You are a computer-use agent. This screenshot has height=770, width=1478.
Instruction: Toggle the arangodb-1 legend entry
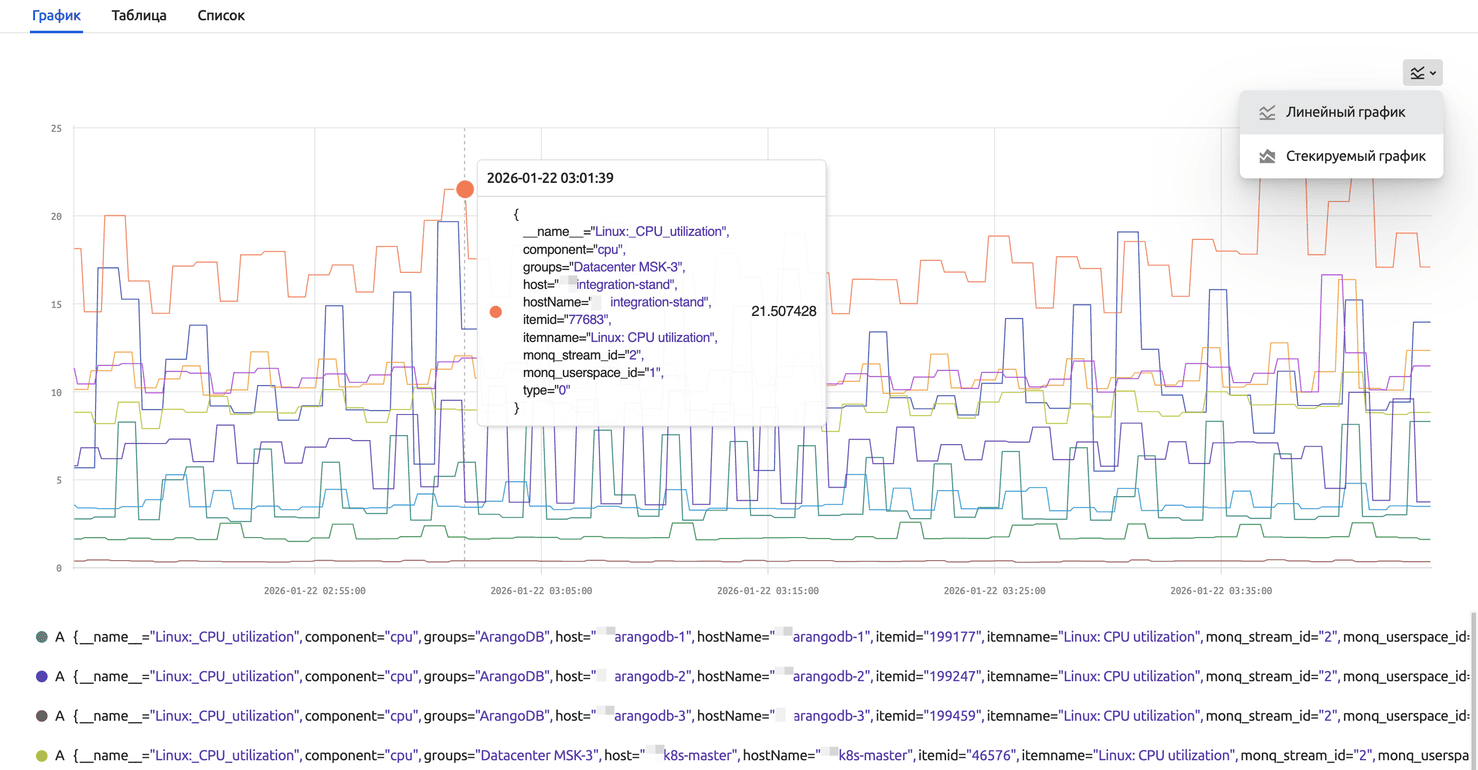pos(600,637)
